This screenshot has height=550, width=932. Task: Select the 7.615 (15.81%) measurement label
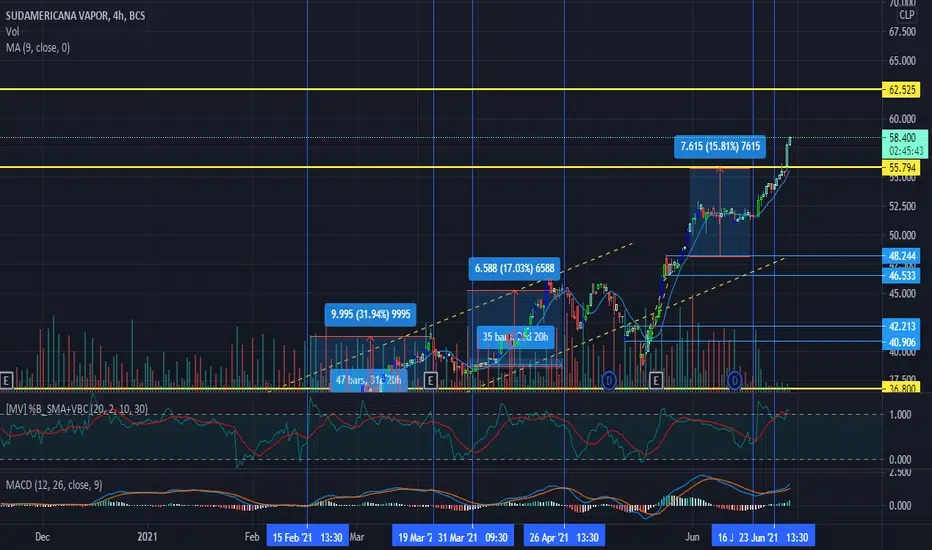click(x=720, y=146)
